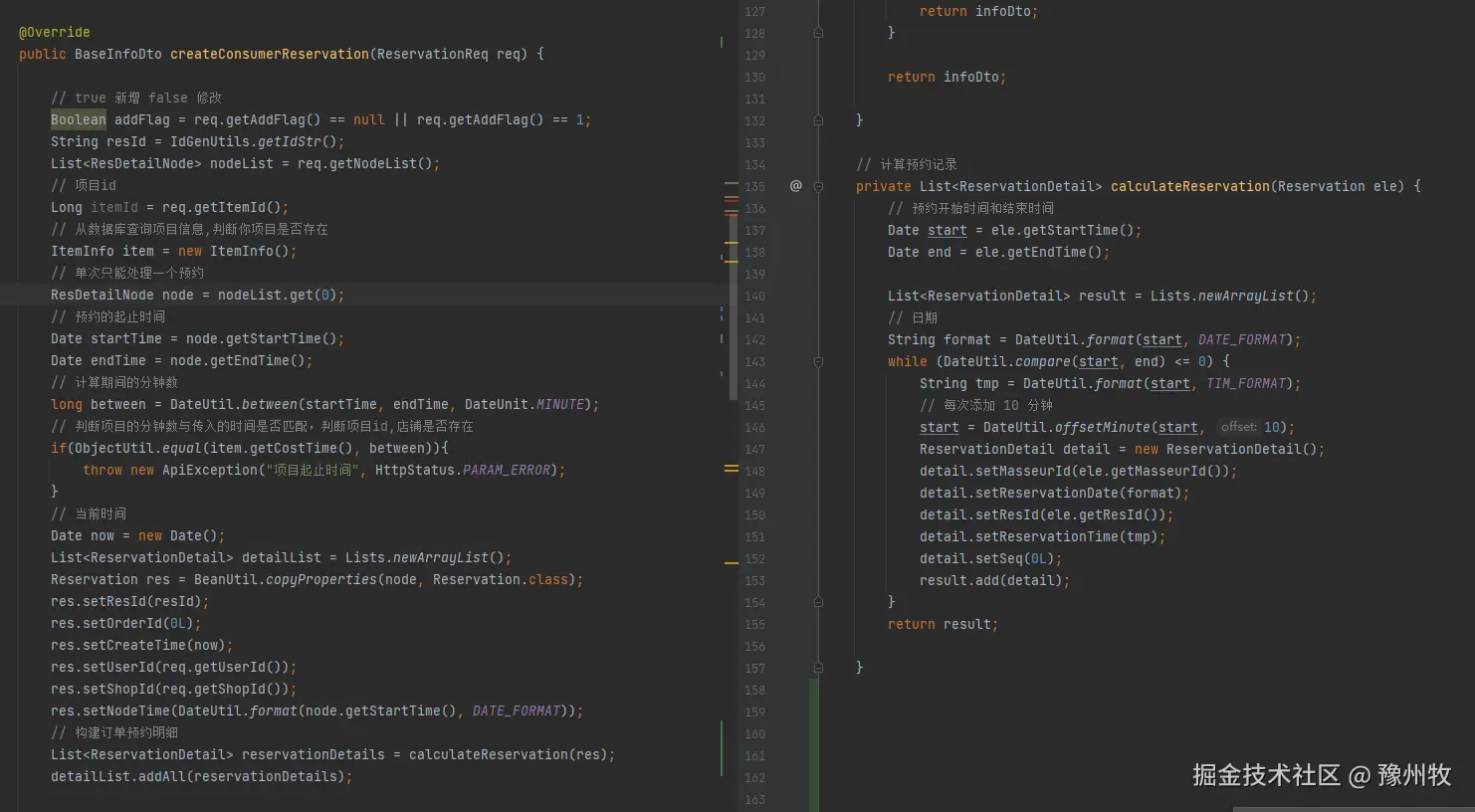Click line number 140 in the gutter
This screenshot has width=1475, height=812.
(x=754, y=296)
